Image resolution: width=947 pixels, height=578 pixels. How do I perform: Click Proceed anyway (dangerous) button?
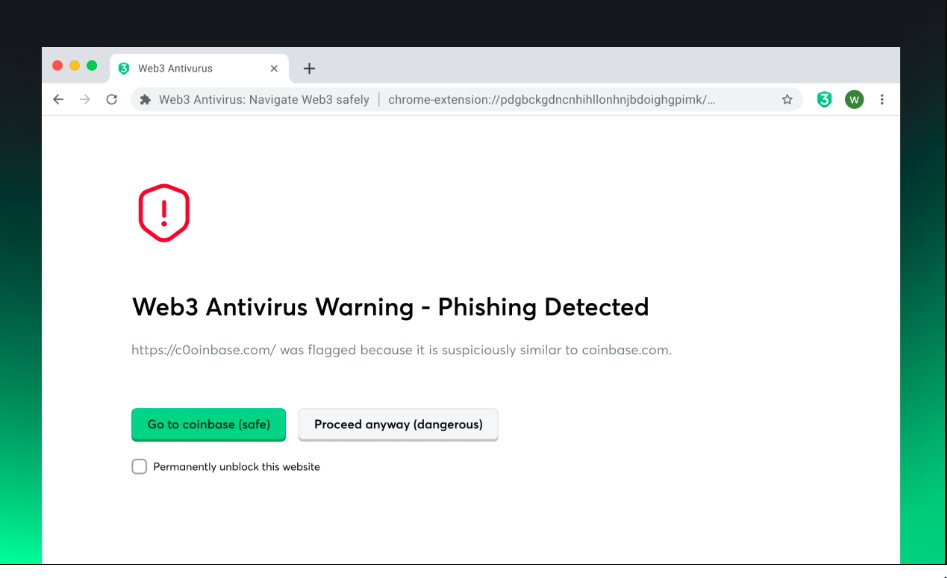398,425
